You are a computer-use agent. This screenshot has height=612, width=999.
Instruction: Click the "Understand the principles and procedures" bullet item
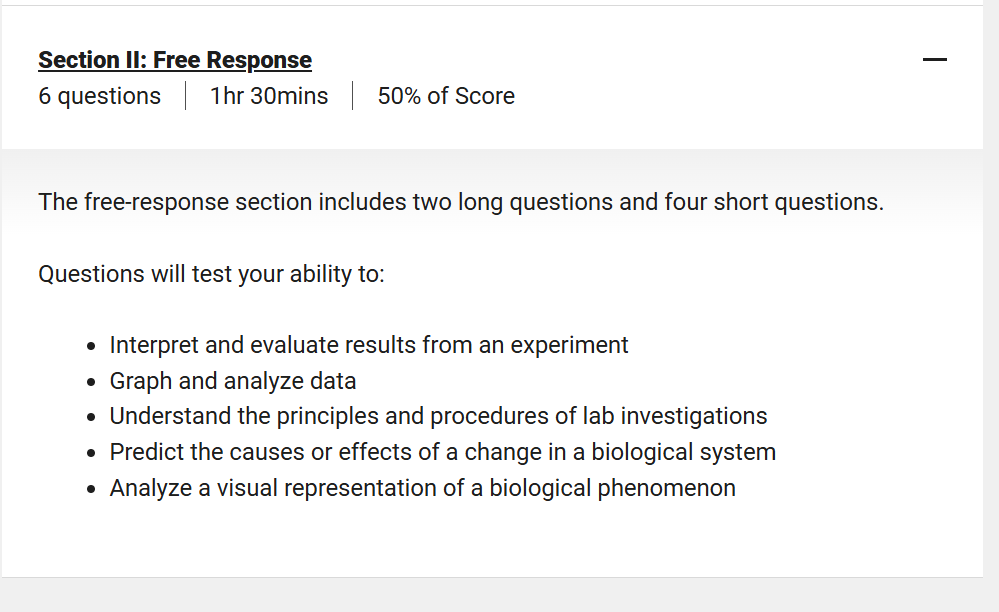coord(438,416)
